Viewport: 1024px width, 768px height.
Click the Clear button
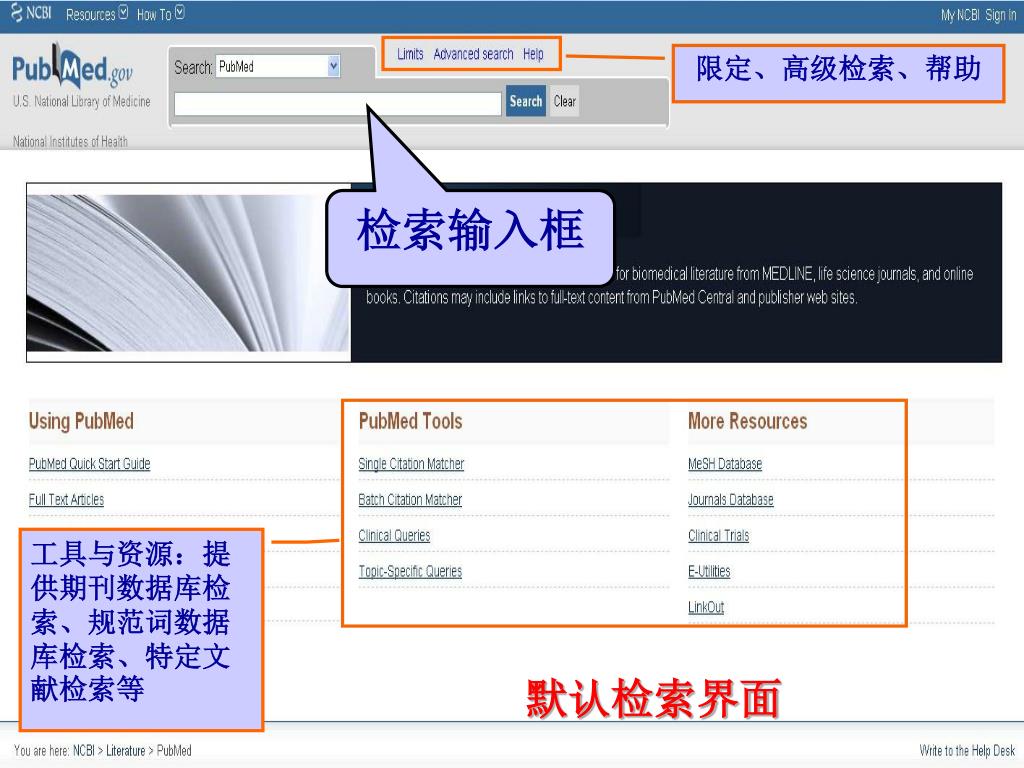coord(565,101)
